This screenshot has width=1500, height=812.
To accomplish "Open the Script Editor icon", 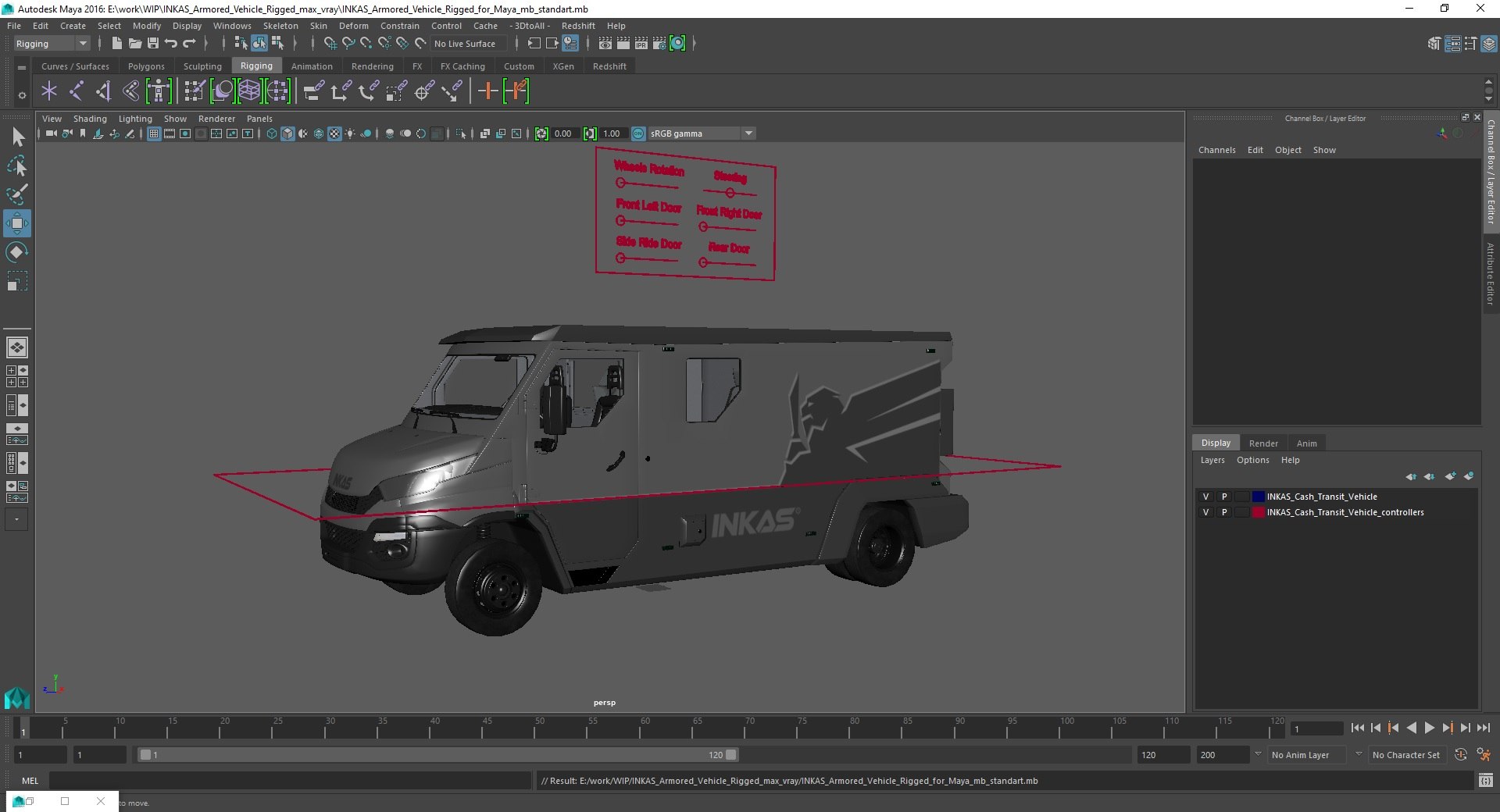I will click(1486, 780).
